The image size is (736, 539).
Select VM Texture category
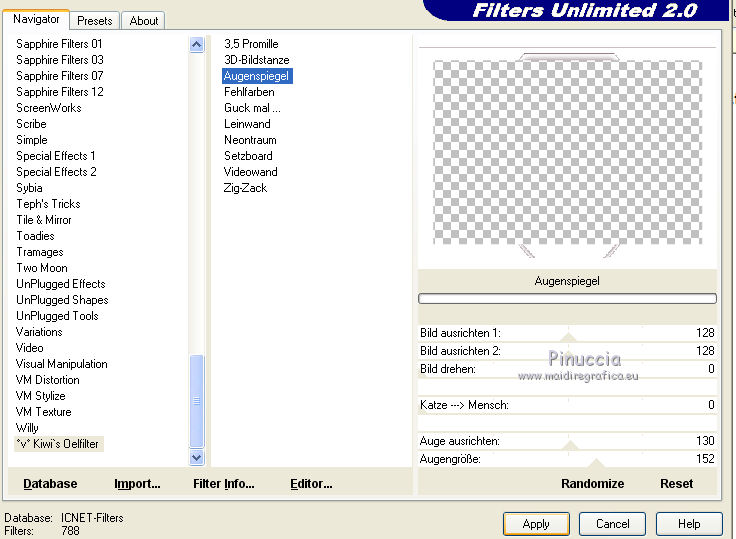pyautogui.click(x=43, y=411)
